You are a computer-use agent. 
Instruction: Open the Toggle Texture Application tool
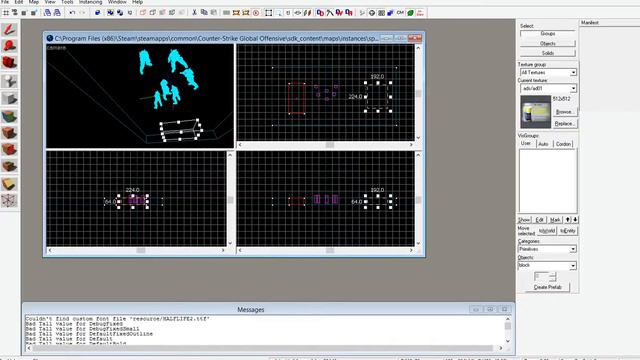click(9, 116)
